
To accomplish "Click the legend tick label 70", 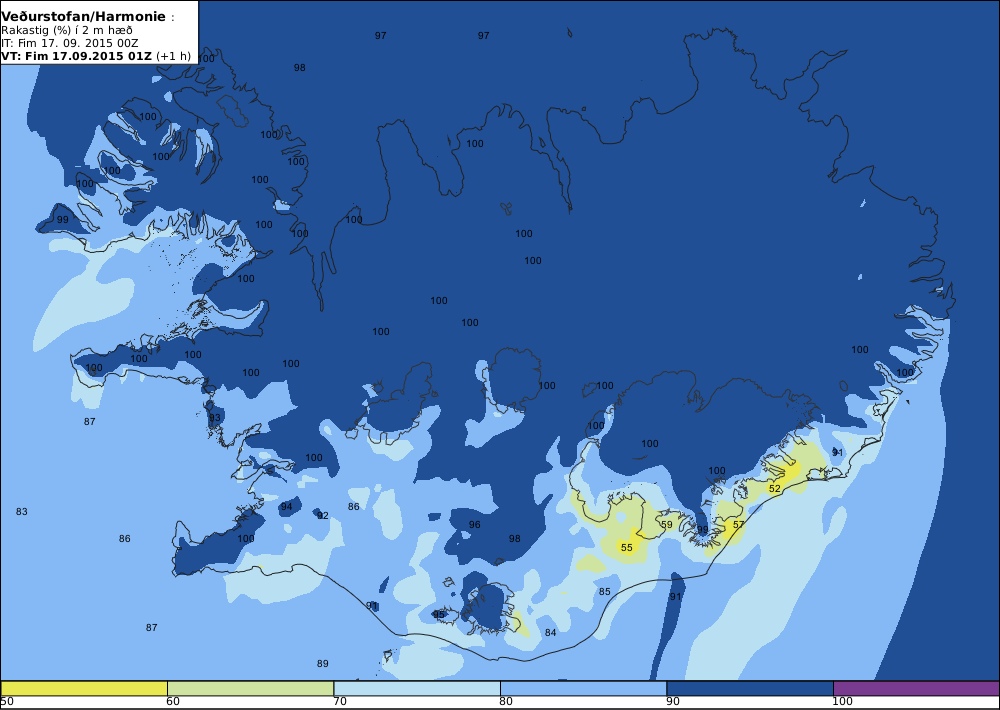I will click(x=340, y=702).
